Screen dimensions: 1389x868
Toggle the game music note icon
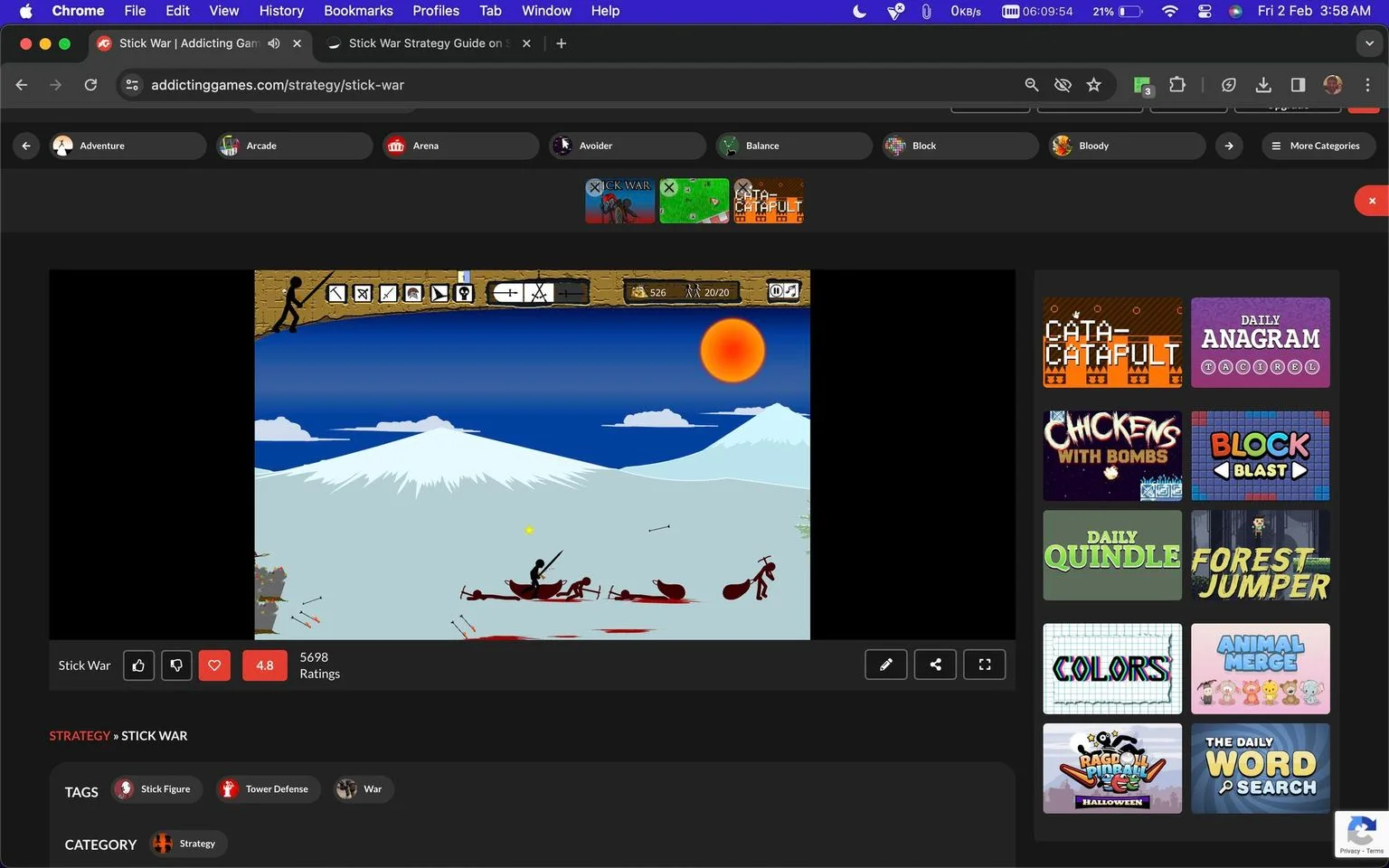pos(791,290)
